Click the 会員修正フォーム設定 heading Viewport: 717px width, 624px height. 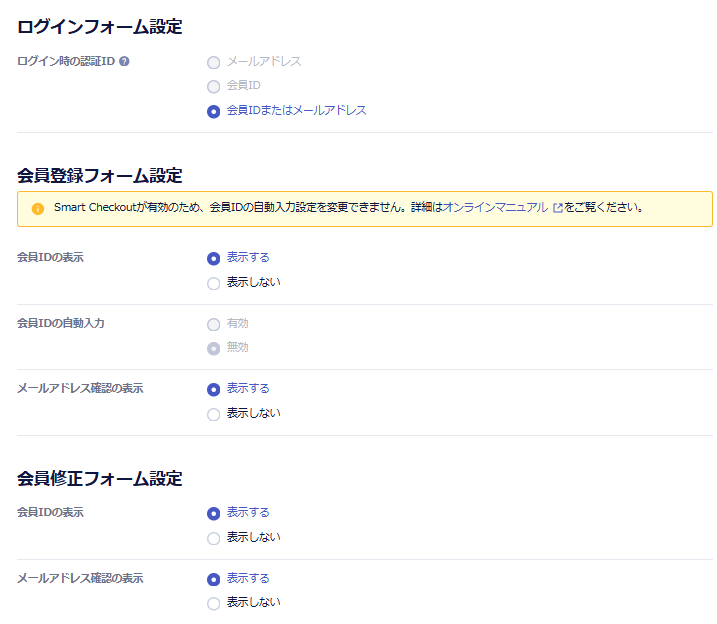point(100,479)
